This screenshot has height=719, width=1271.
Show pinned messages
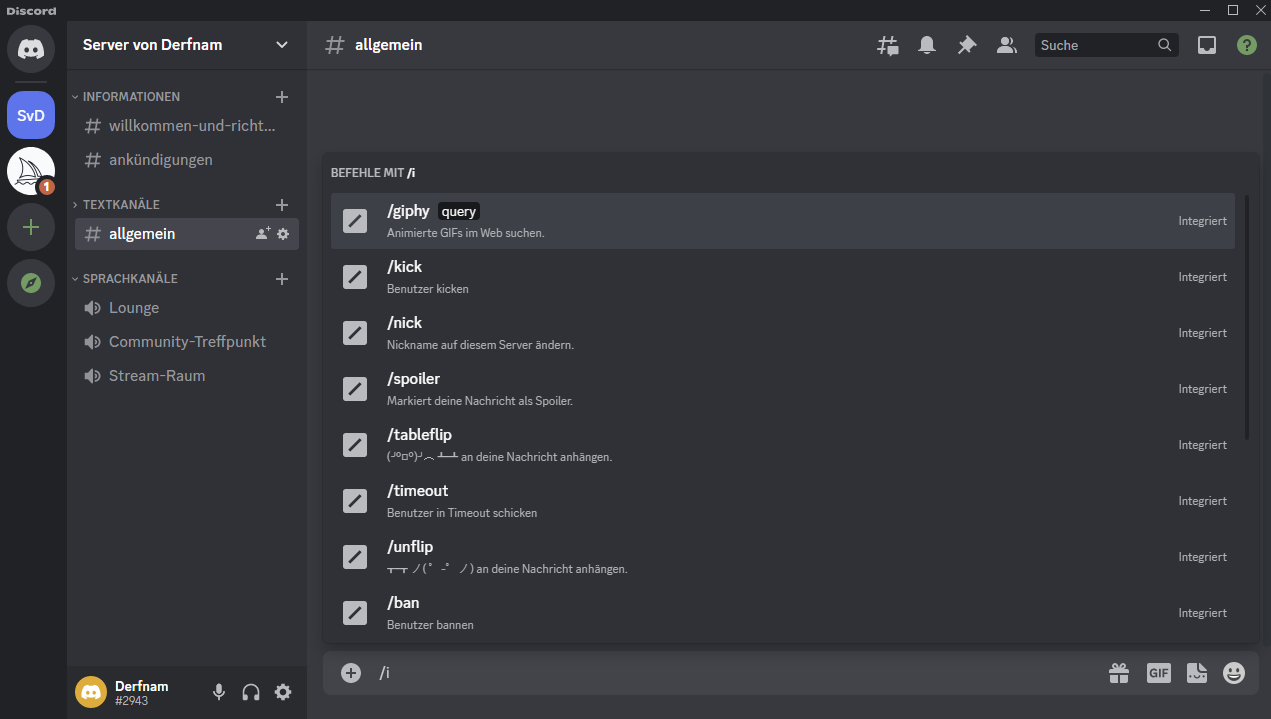point(966,45)
